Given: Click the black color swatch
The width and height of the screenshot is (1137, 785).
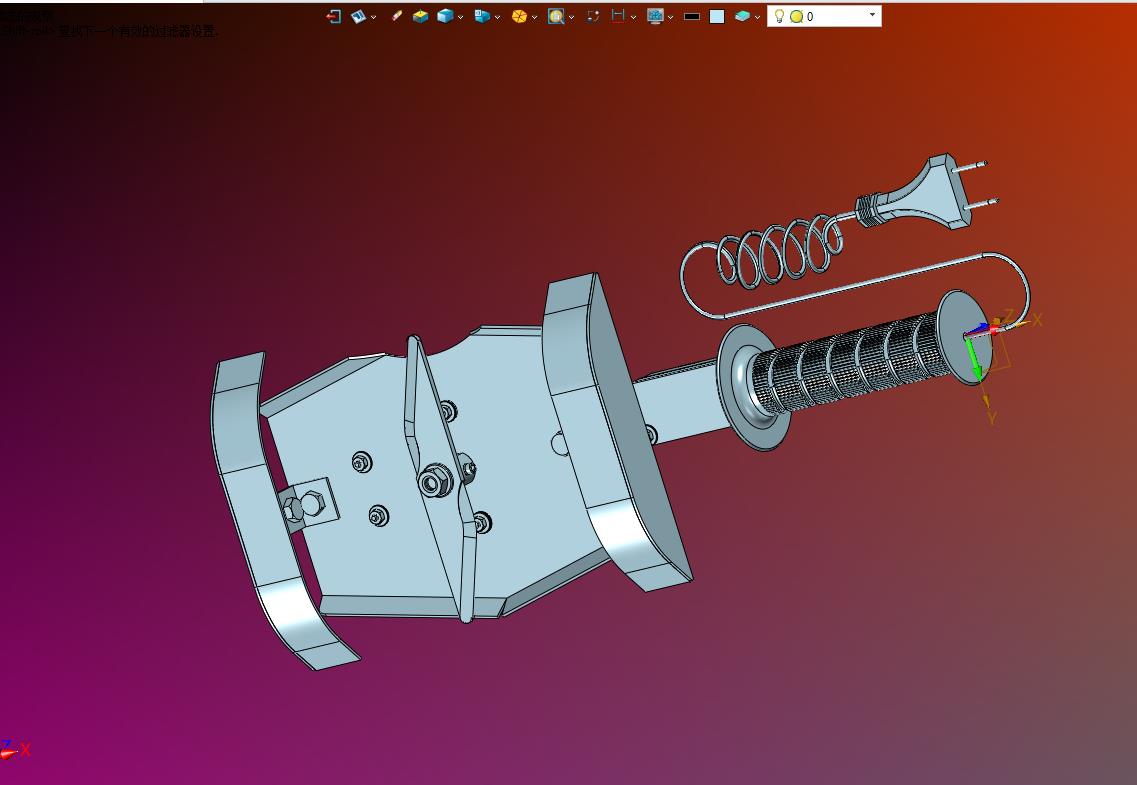Looking at the screenshot, I should [692, 17].
